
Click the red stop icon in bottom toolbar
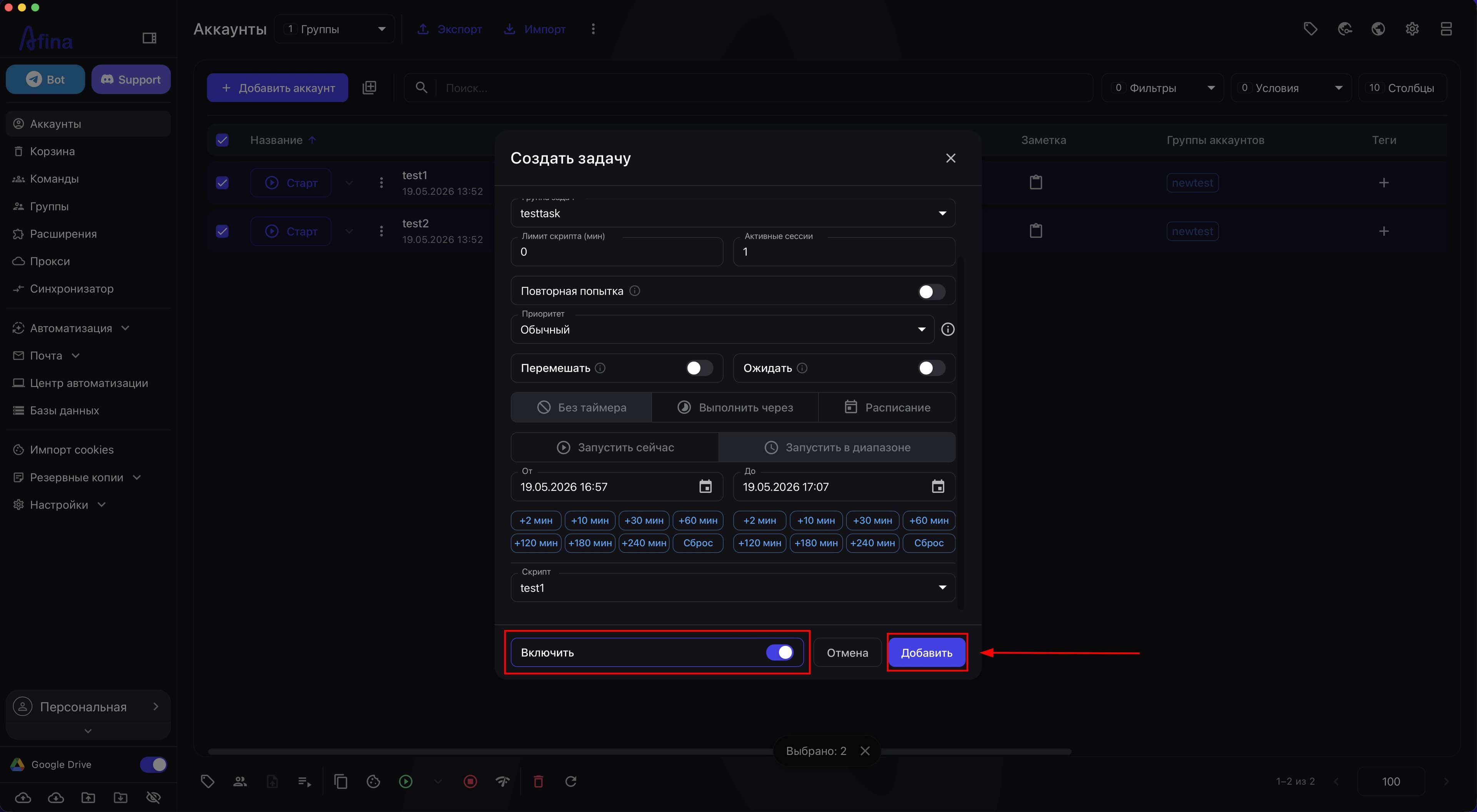point(470,781)
